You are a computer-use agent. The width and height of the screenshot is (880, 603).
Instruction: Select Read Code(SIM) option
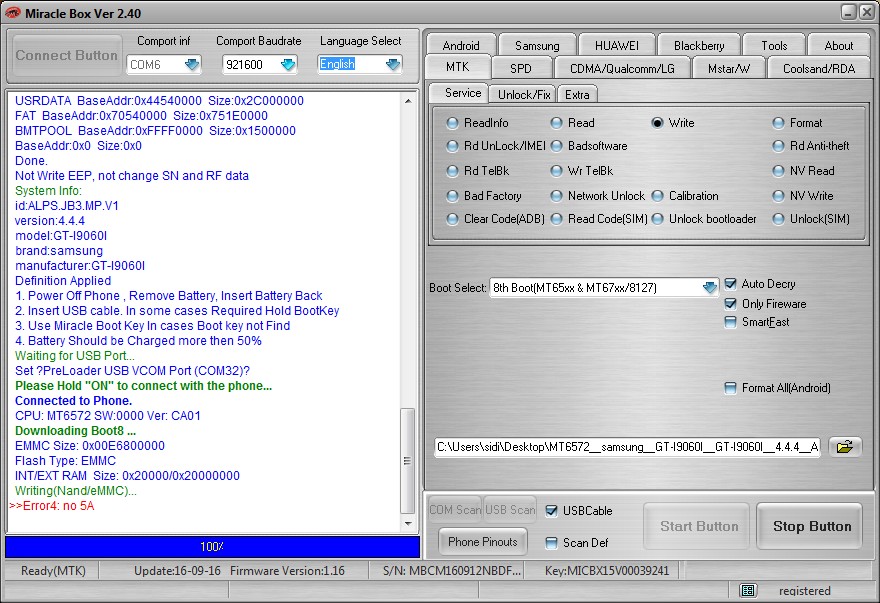click(556, 219)
